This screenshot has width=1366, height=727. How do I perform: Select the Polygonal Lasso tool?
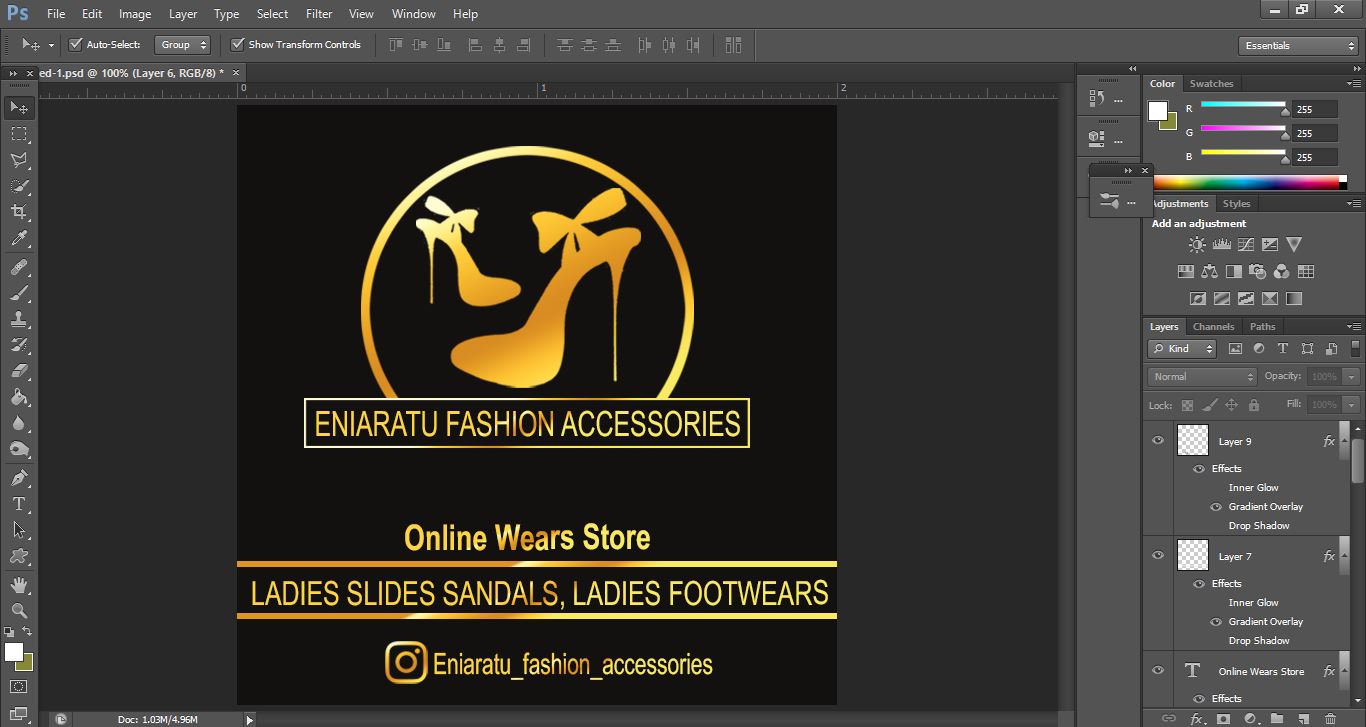[19, 160]
